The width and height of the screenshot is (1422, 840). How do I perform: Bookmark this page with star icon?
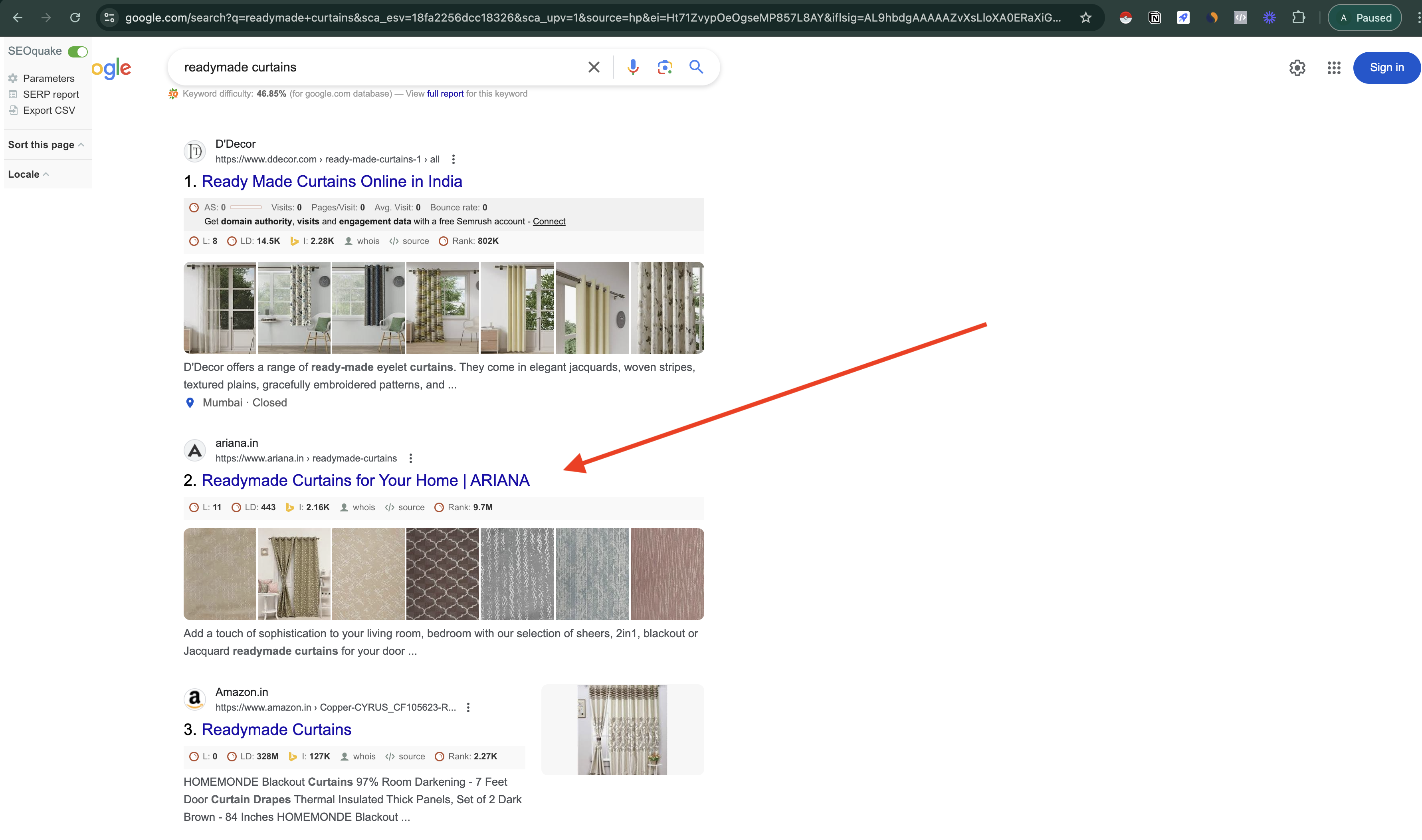coord(1085,18)
